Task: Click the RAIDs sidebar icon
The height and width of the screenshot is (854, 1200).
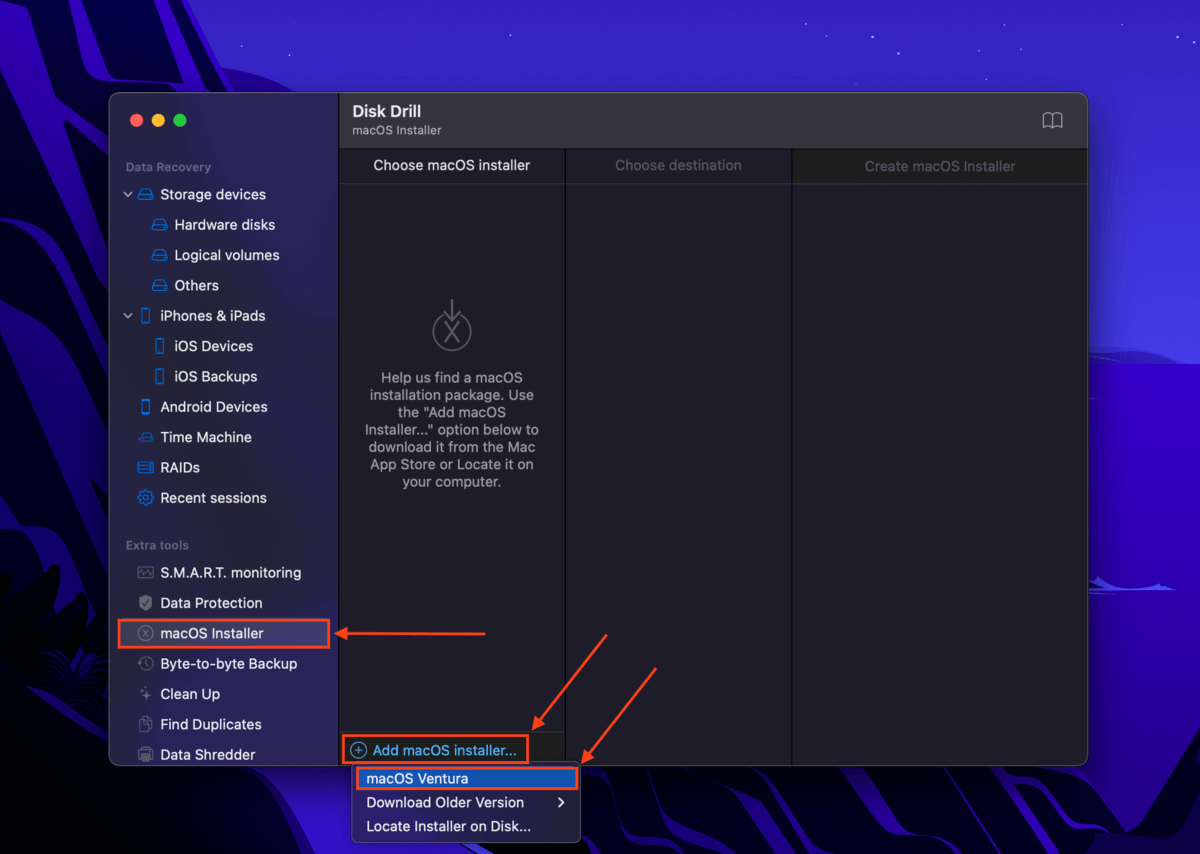Action: pos(146,468)
